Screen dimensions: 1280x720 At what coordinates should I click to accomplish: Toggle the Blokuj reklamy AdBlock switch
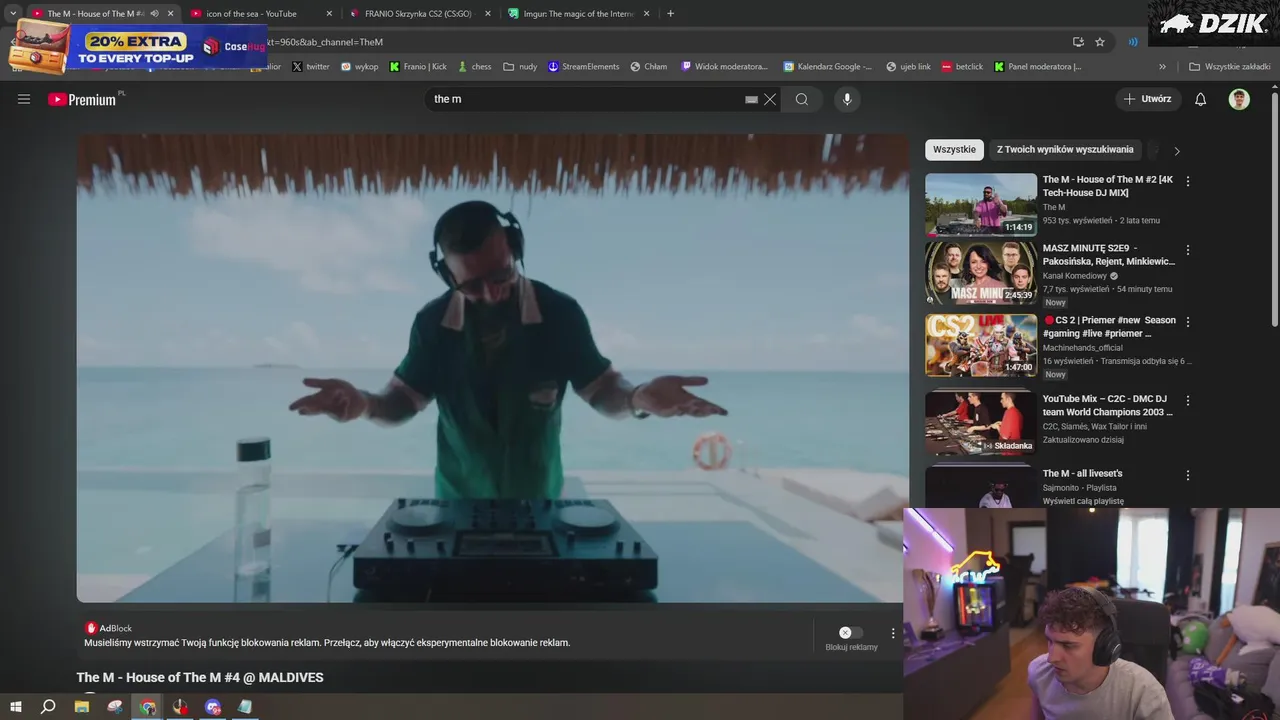(851, 632)
